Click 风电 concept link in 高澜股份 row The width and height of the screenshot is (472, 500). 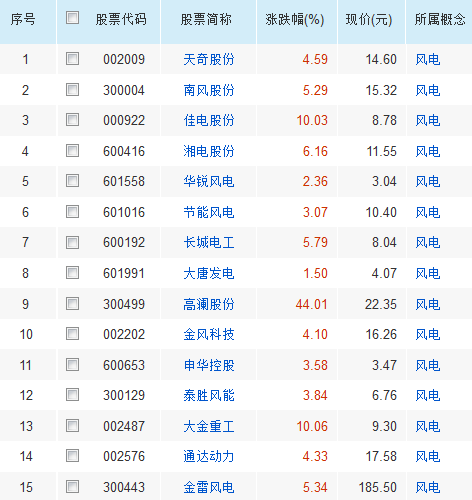428,304
